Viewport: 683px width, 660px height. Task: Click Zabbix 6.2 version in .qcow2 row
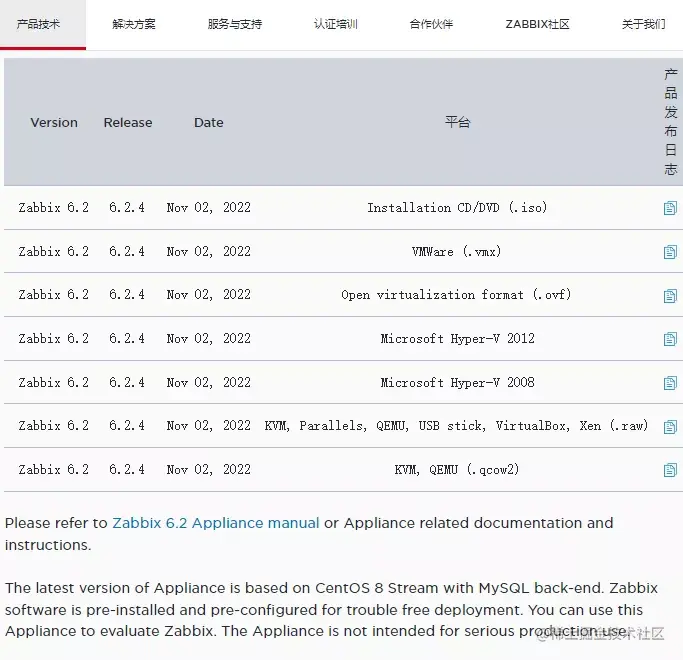54,470
